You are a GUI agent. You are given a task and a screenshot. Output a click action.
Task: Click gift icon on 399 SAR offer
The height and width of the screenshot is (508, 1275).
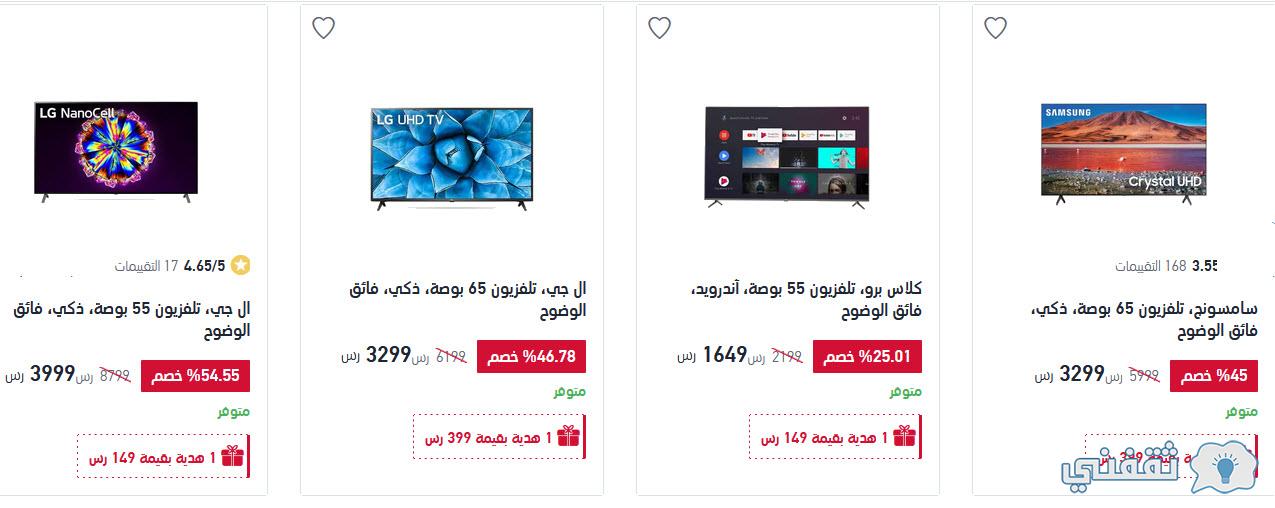(x=568, y=437)
